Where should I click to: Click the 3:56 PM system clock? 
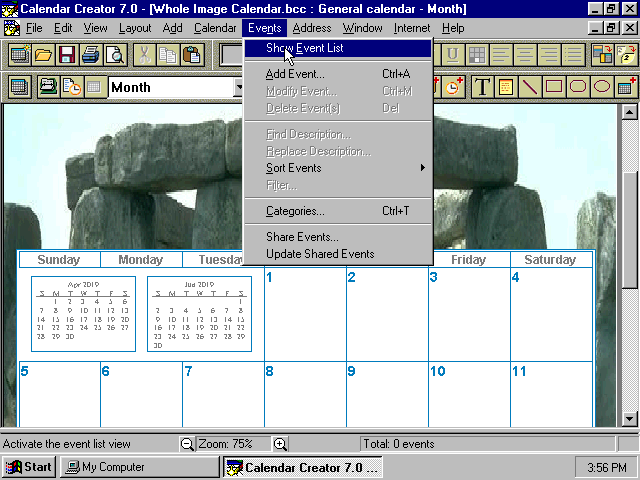pyautogui.click(x=607, y=467)
